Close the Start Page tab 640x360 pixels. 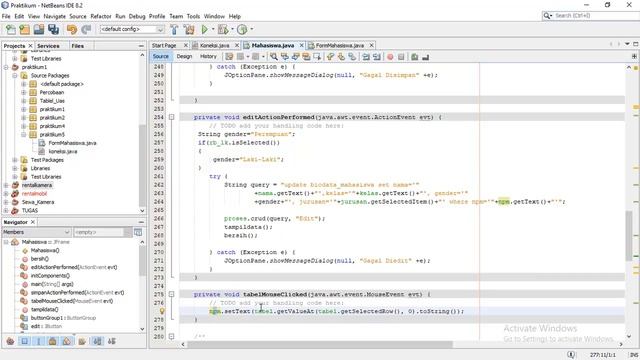click(x=186, y=45)
